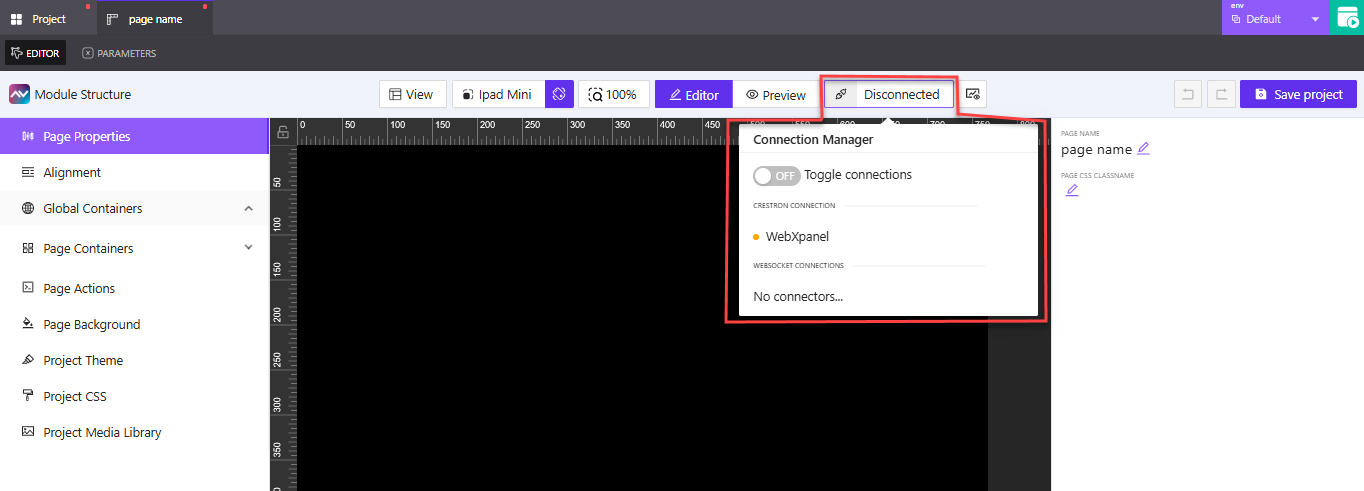Select the WebXpanel Crestron connection
The image size is (1364, 491).
[797, 237]
